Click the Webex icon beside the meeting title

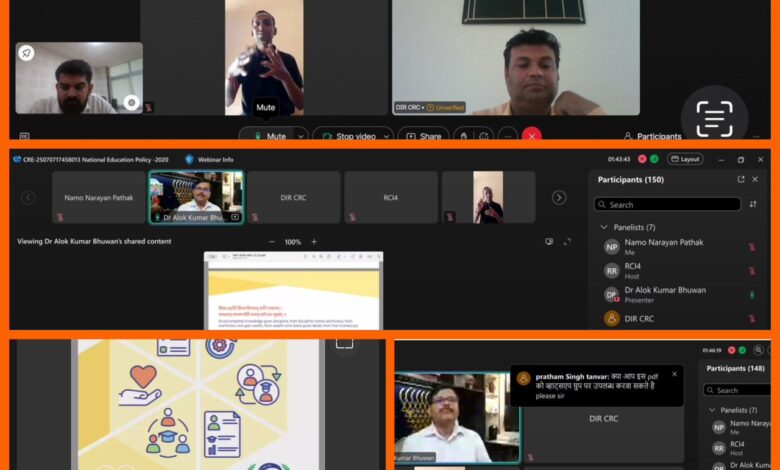[17, 160]
